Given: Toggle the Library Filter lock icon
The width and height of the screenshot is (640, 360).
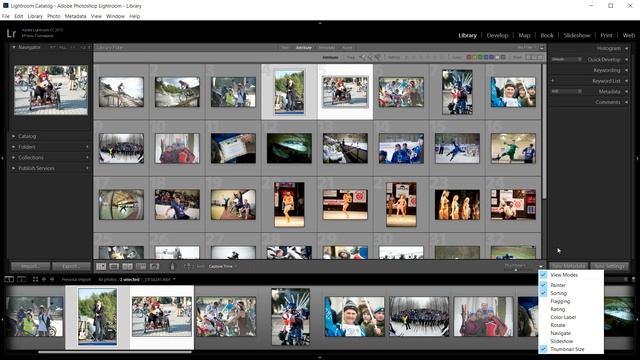Looking at the screenshot, I should [x=542, y=48].
